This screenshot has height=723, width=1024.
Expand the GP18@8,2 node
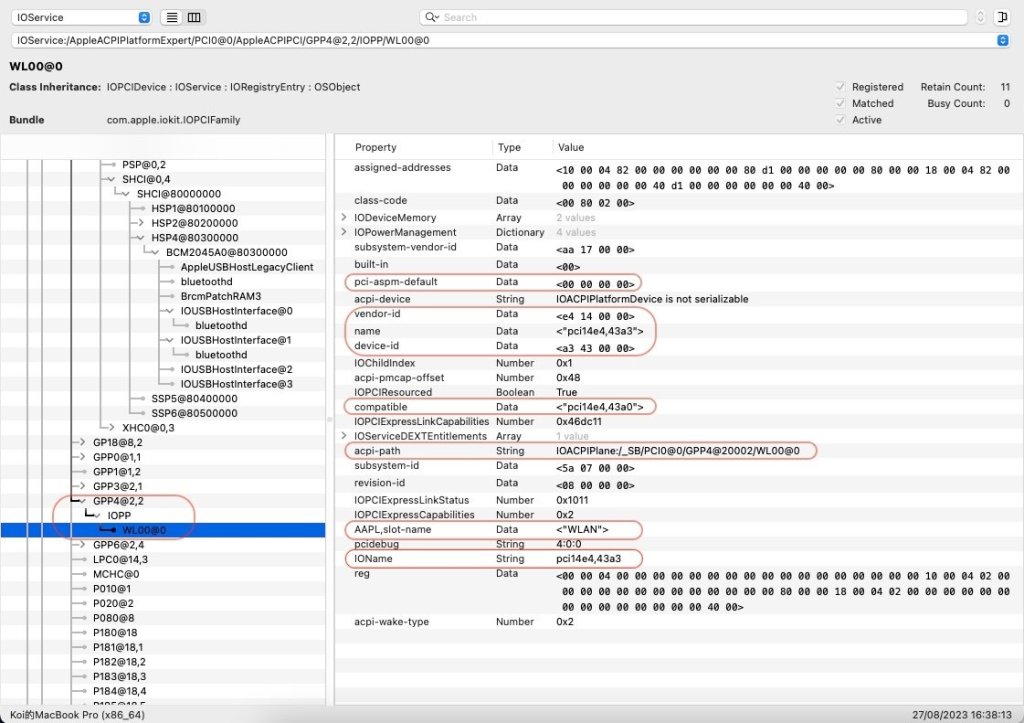(82, 442)
